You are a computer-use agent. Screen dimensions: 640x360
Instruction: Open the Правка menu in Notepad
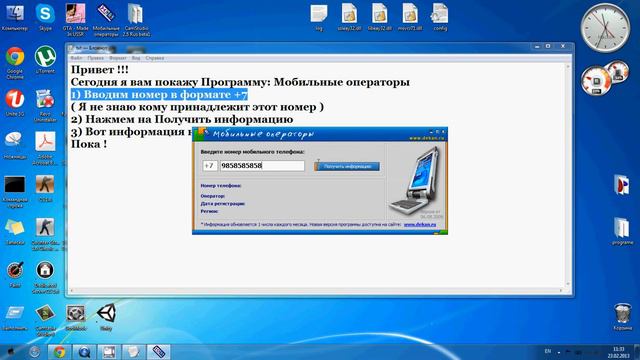96,58
